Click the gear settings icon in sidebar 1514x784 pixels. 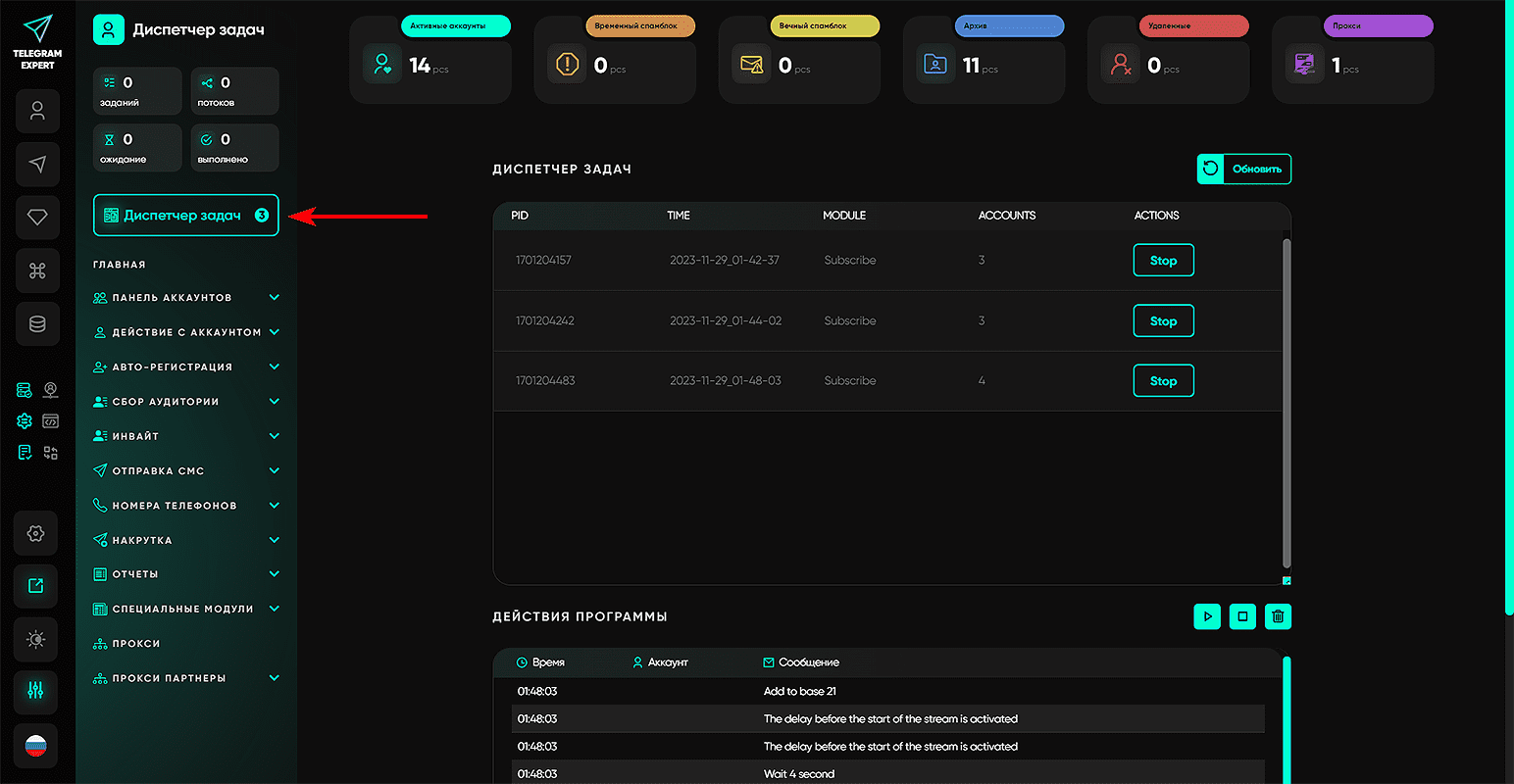(36, 533)
